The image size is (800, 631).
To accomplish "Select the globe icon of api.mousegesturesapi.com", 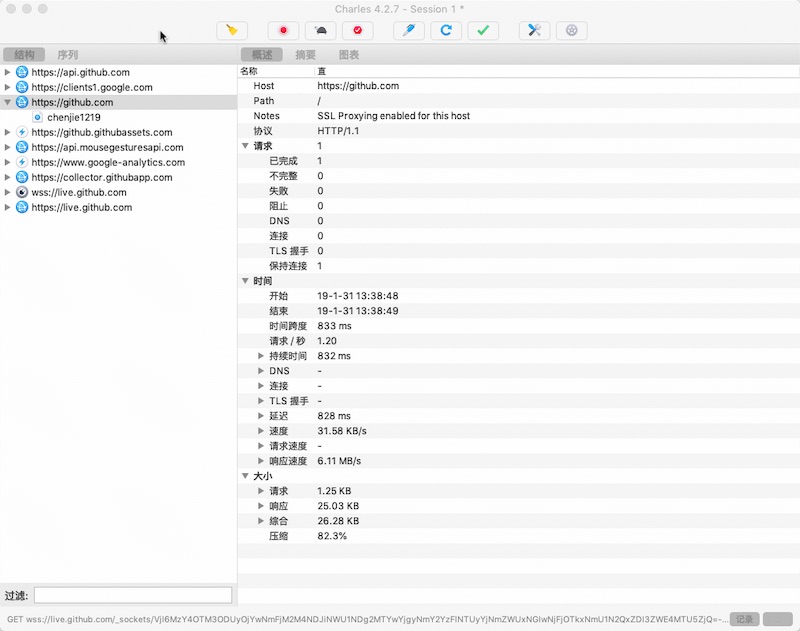I will click(x=22, y=147).
